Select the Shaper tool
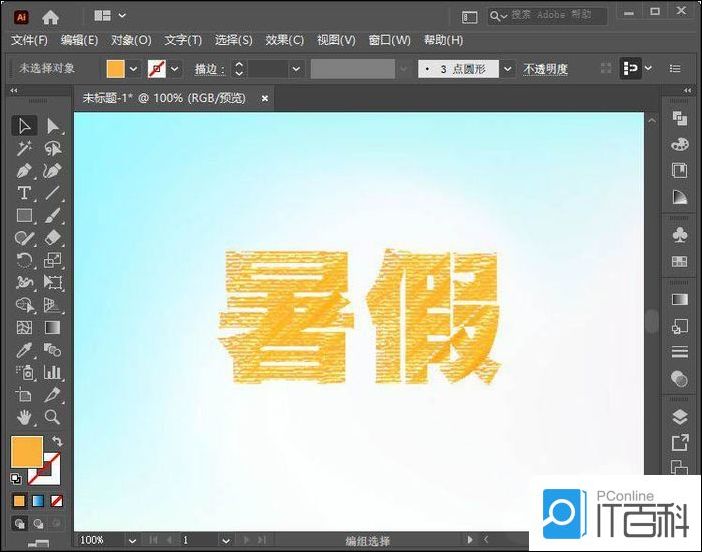The image size is (702, 552). tap(24, 238)
